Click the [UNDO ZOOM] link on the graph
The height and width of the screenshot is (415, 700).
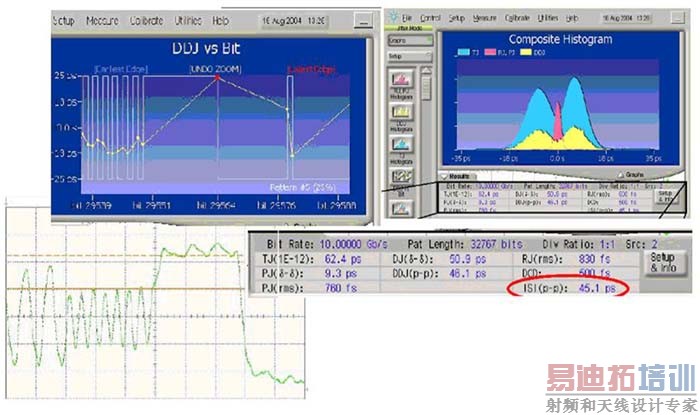click(216, 69)
